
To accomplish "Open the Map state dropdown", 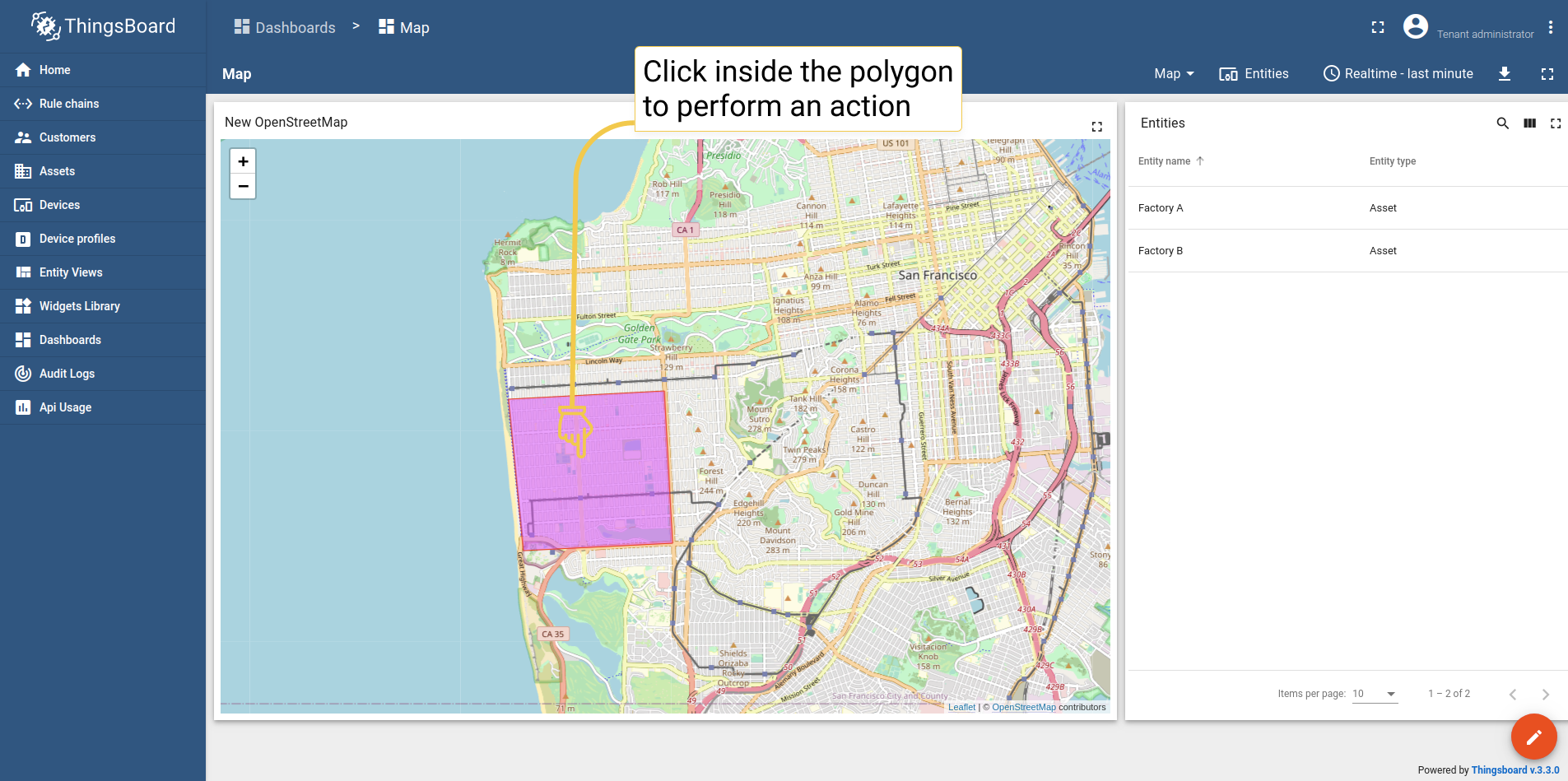I will [1174, 73].
